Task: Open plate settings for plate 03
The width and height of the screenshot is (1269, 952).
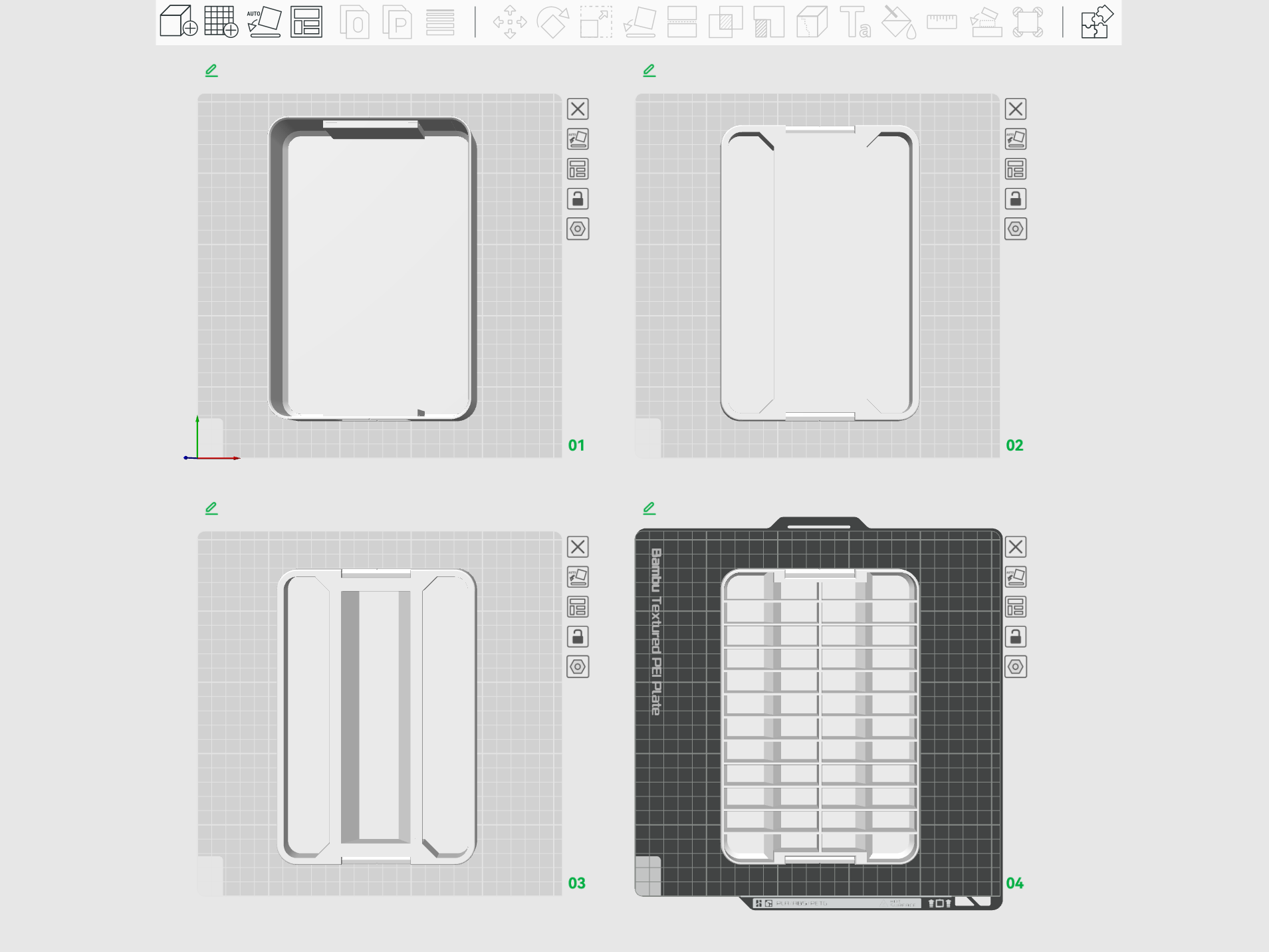Action: (x=578, y=667)
